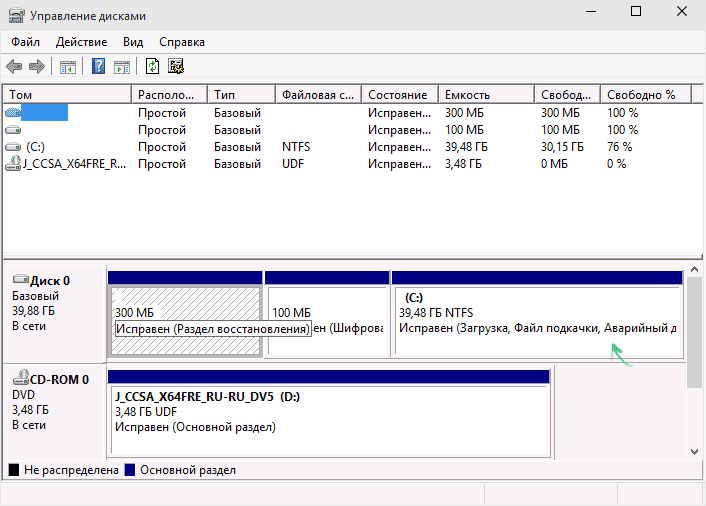Click the 0 % free percentage cell
Screen dimensions: 706x506
pos(616,164)
